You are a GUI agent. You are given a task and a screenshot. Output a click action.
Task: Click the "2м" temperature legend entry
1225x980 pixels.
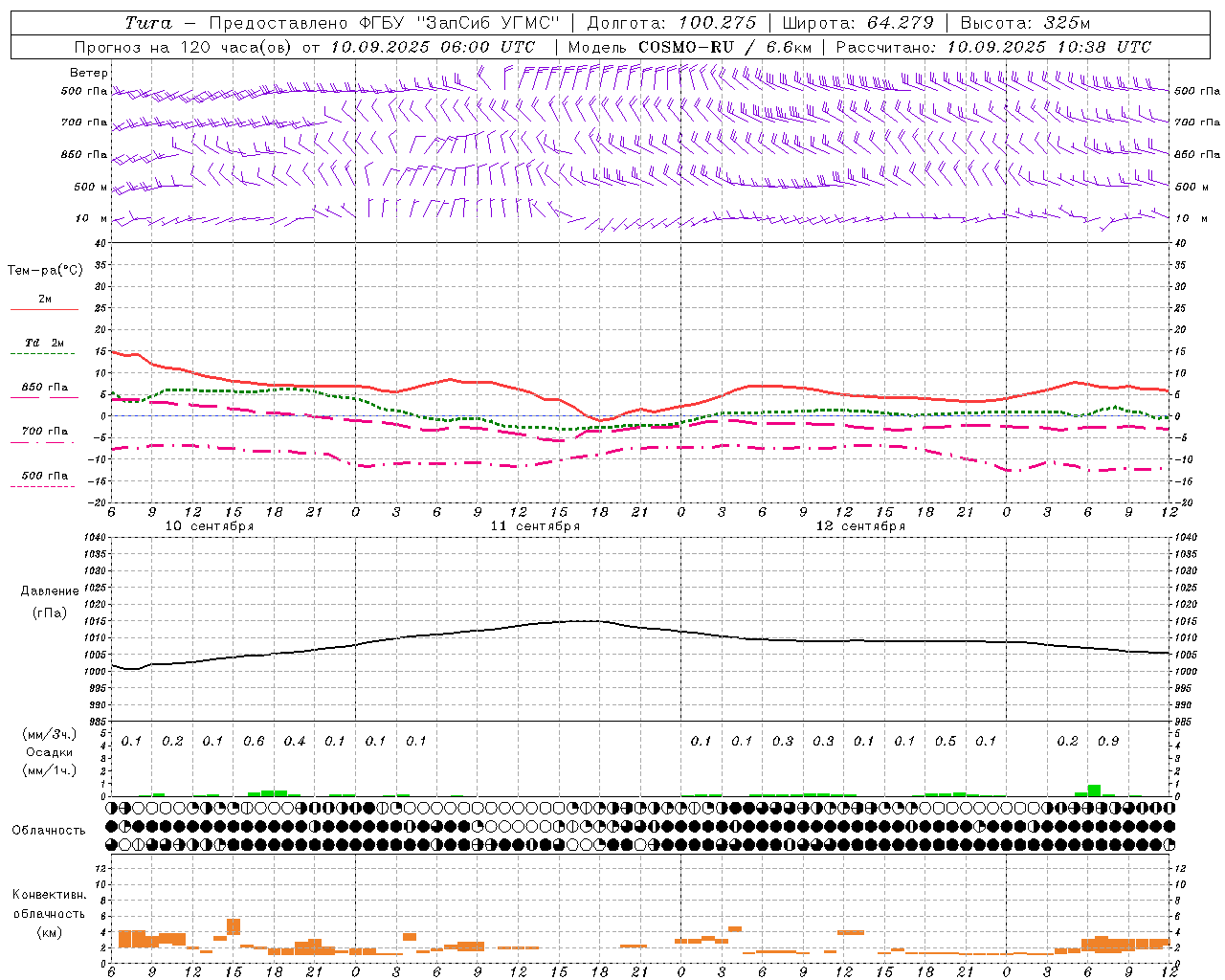click(45, 299)
